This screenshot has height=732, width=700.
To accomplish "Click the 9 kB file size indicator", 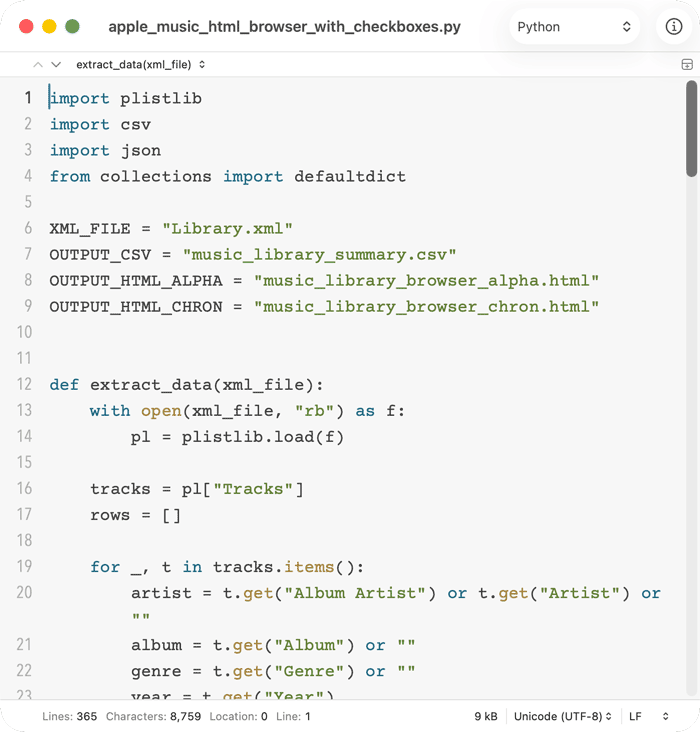I will coord(486,716).
